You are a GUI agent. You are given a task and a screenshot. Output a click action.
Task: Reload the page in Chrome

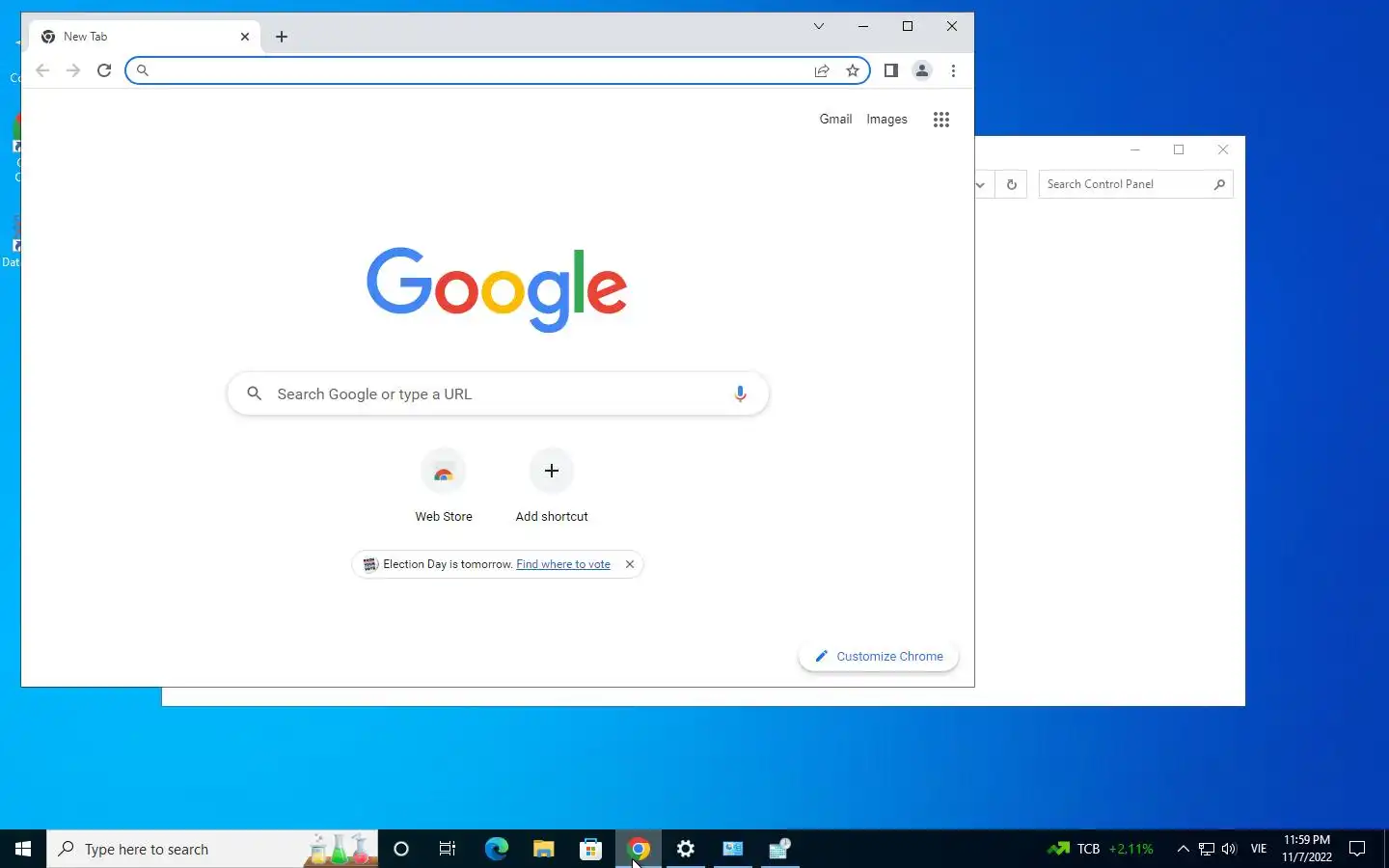[x=104, y=70]
